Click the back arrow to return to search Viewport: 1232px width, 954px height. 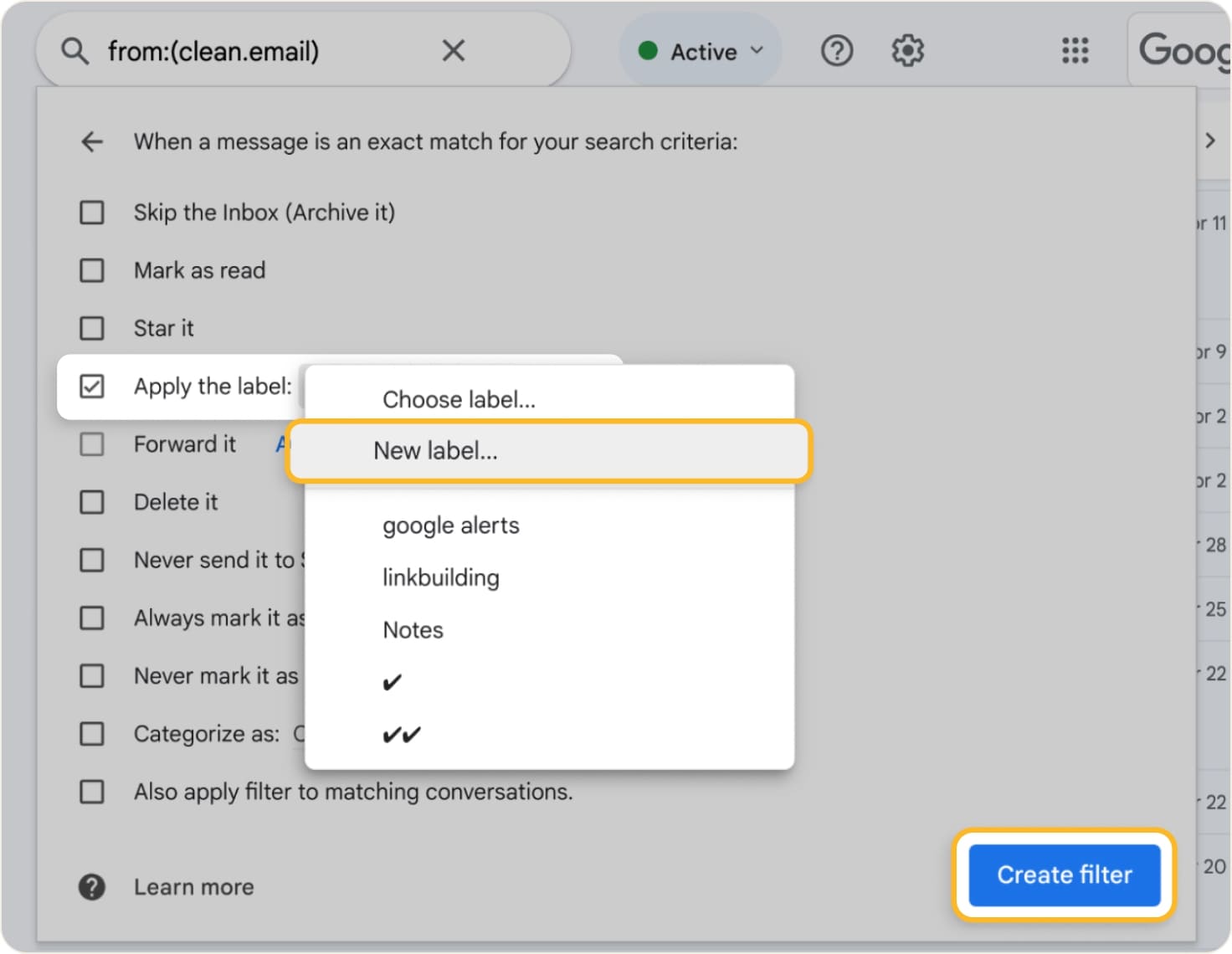pos(92,141)
